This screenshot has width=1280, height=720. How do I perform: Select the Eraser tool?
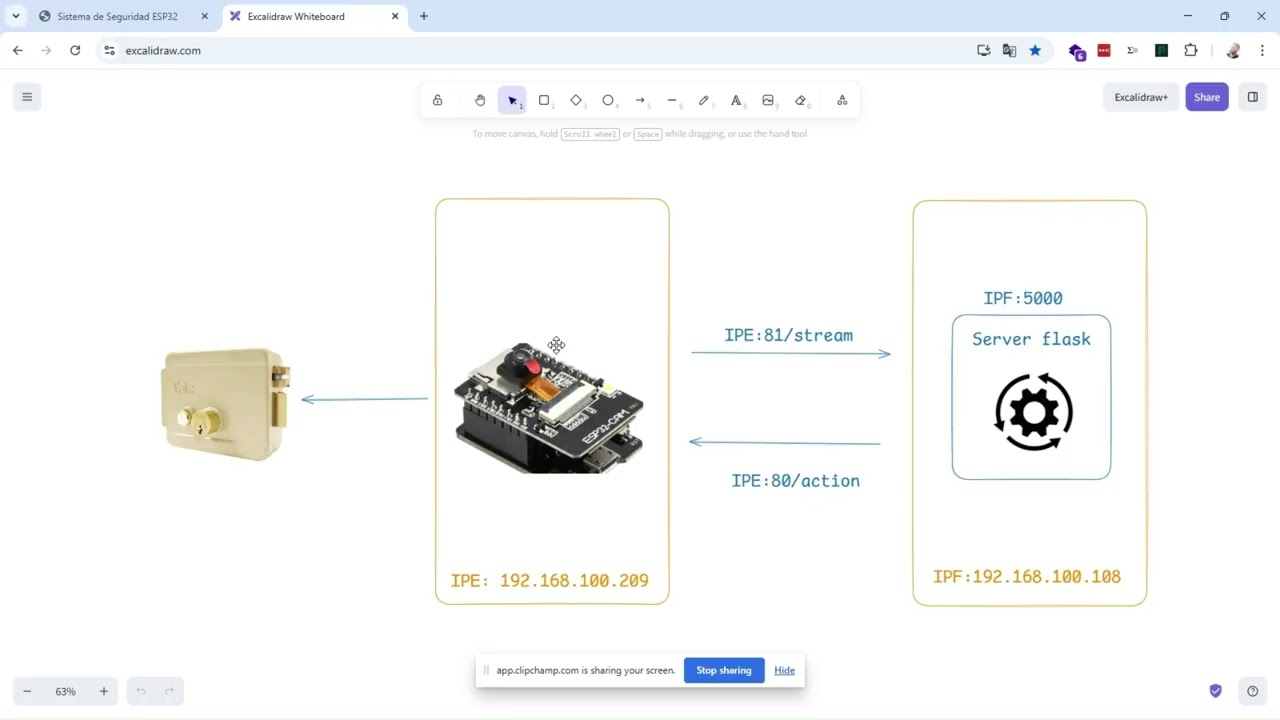[800, 100]
